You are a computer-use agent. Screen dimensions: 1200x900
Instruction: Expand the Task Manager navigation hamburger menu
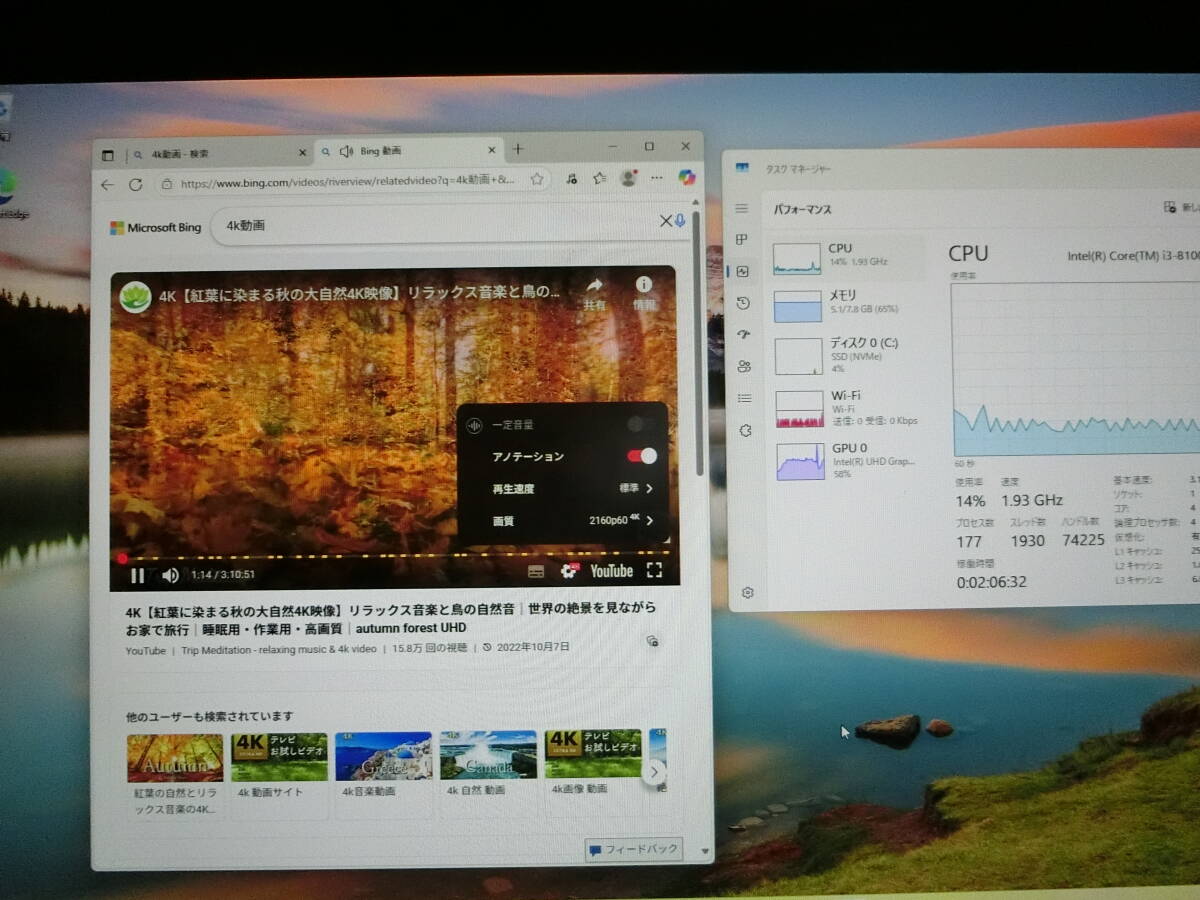point(742,208)
